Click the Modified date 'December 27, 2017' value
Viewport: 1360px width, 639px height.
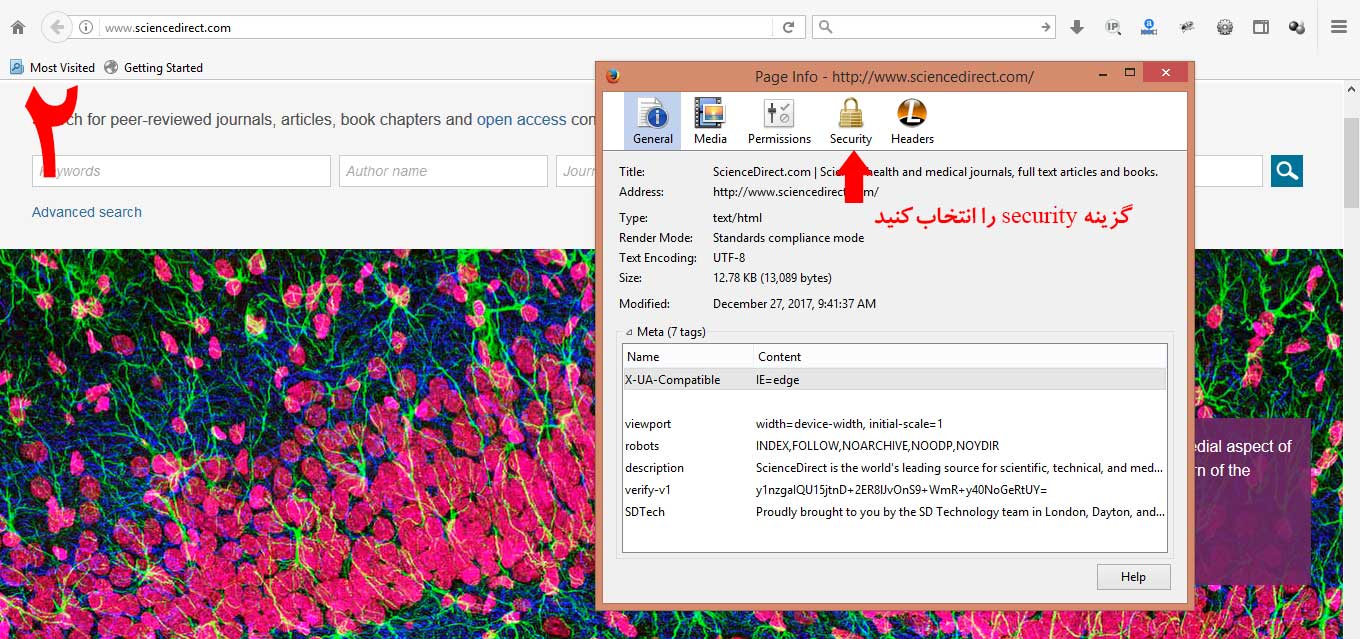pos(794,304)
